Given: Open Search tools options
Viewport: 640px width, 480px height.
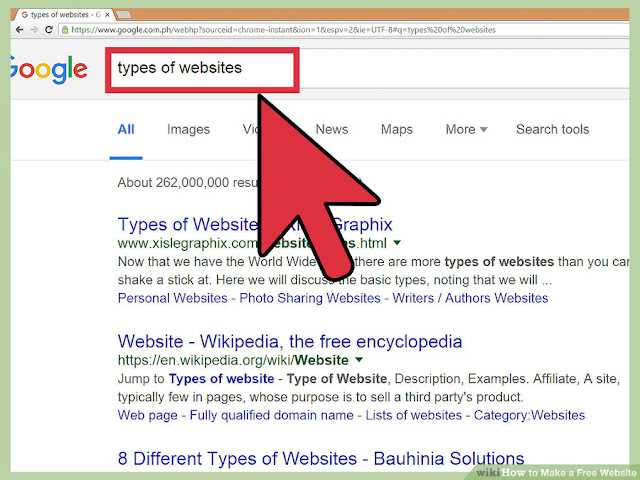Looking at the screenshot, I should pos(553,129).
